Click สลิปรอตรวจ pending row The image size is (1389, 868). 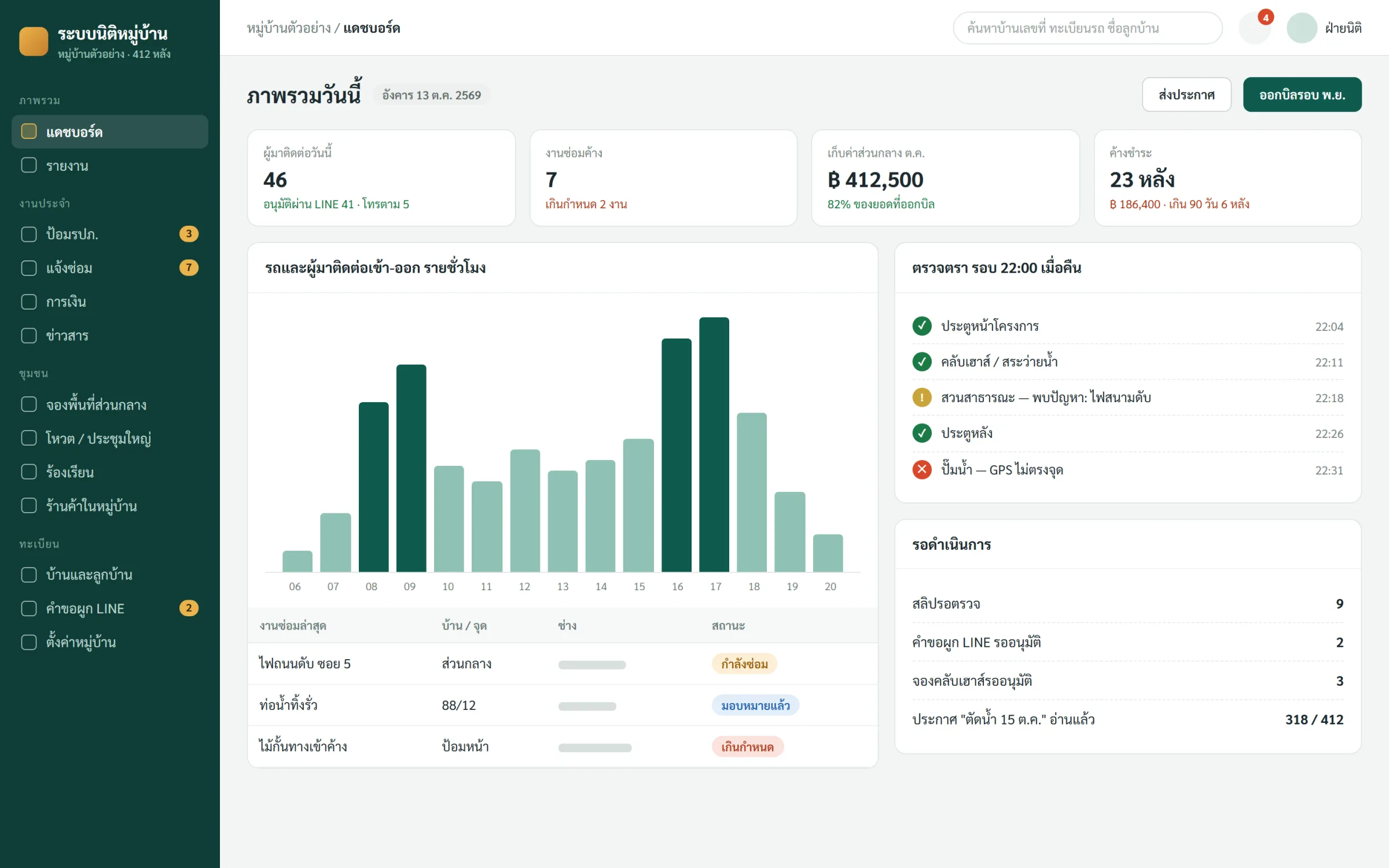click(1127, 604)
